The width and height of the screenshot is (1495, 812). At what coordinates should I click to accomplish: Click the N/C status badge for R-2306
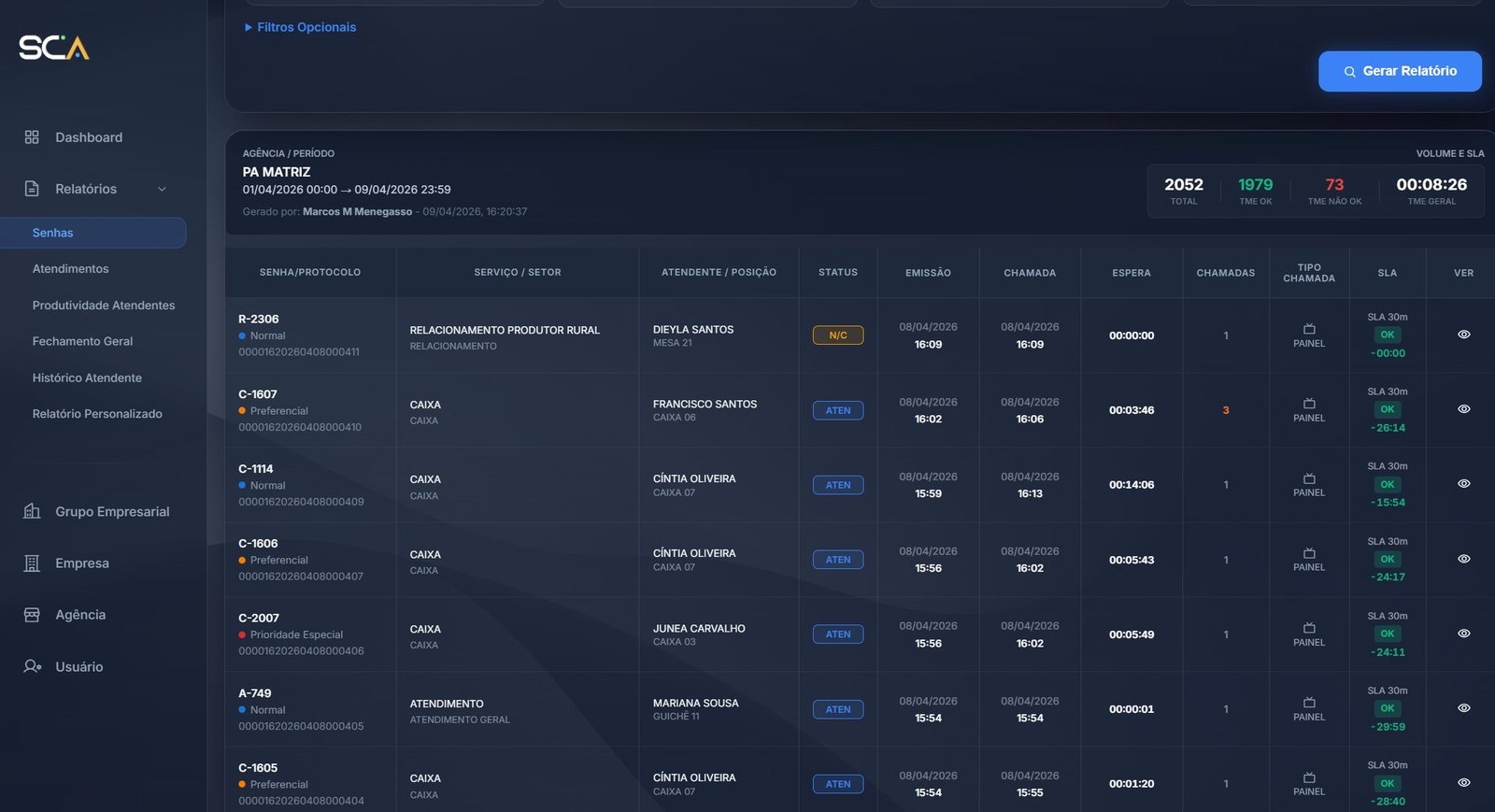[837, 335]
